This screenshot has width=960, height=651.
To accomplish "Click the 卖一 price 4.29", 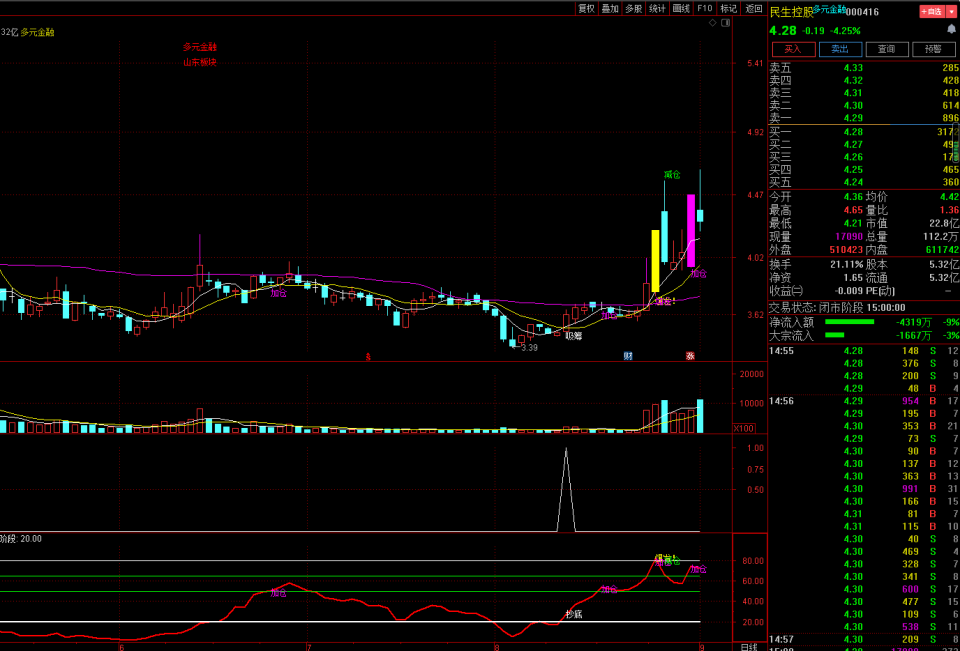I will pyautogui.click(x=853, y=118).
